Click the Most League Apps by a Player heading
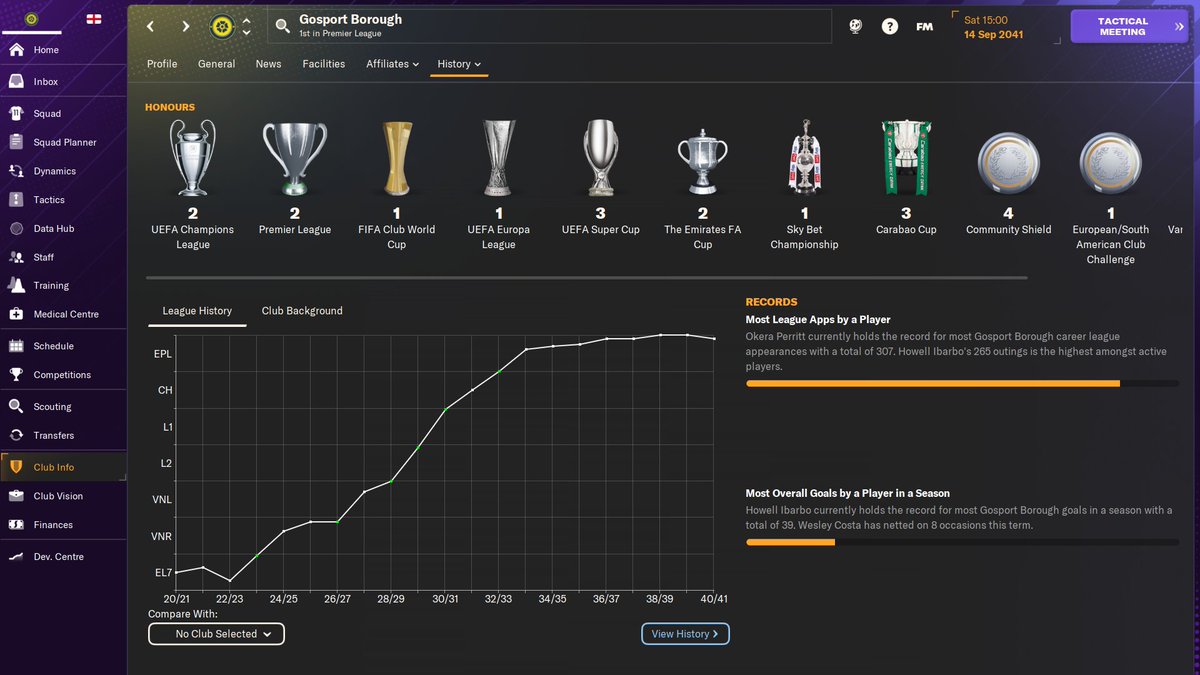This screenshot has height=675, width=1200. coord(818,320)
